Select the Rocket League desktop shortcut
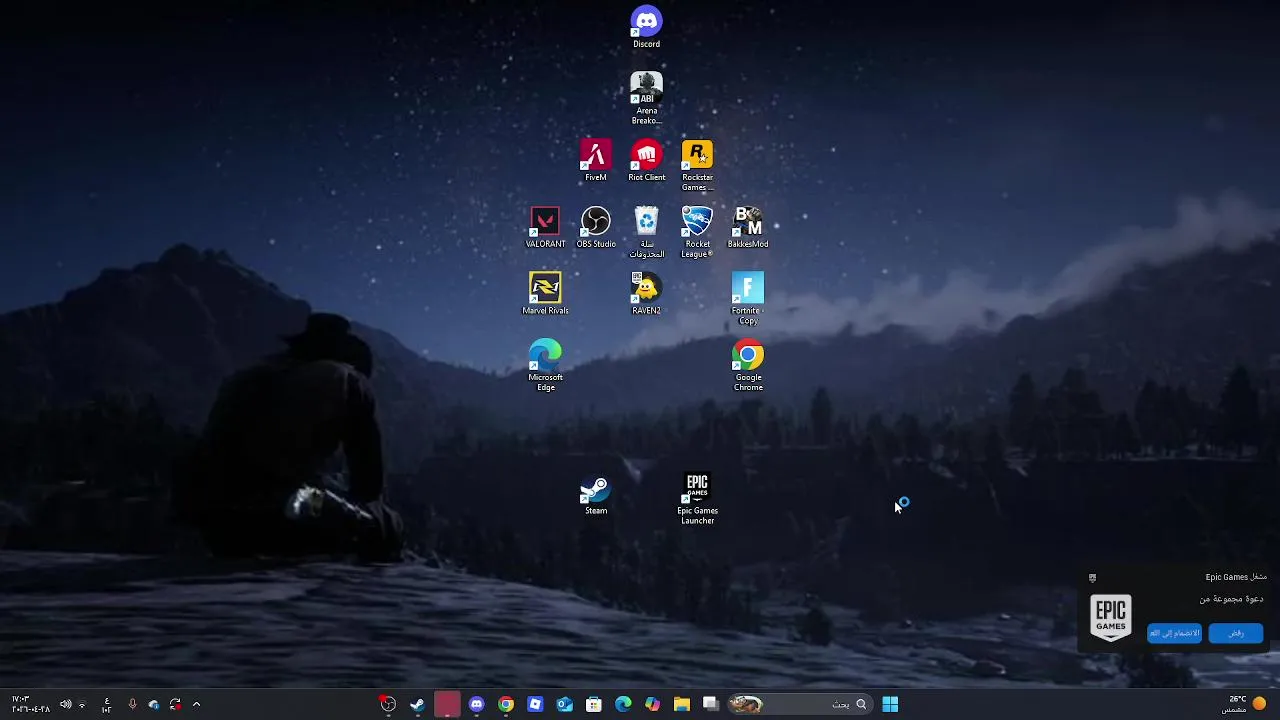Screen dimensions: 1280x720 [697, 232]
